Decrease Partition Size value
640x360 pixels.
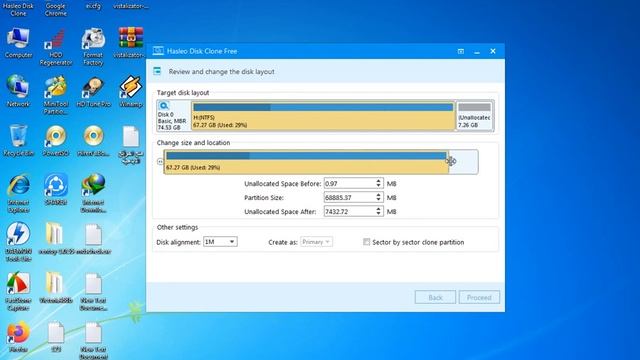click(378, 200)
